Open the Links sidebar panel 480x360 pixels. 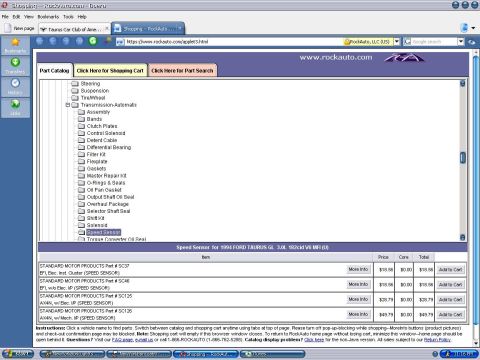pyautogui.click(x=15, y=108)
